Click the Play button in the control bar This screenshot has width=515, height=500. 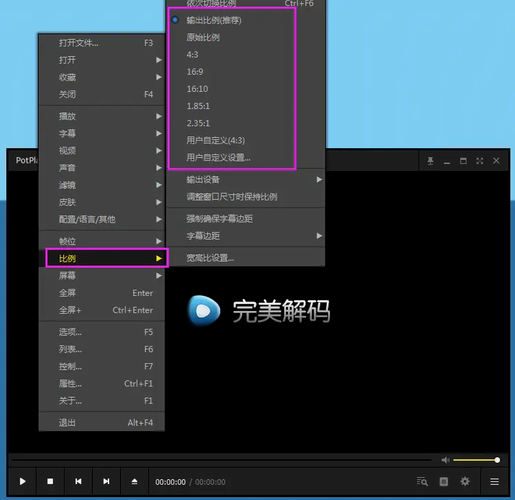pyautogui.click(x=22, y=481)
